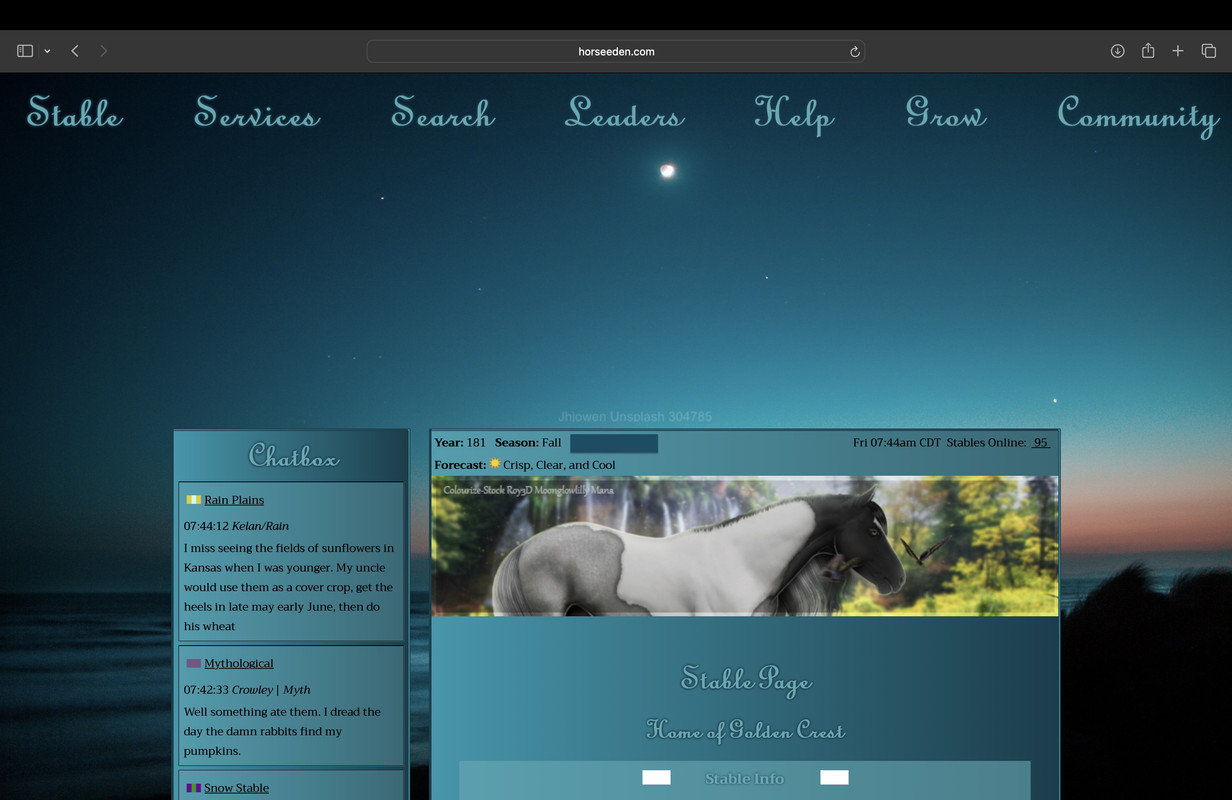This screenshot has height=800, width=1232.
Task: Click the Rain Plains yellow flag icon
Action: point(194,500)
